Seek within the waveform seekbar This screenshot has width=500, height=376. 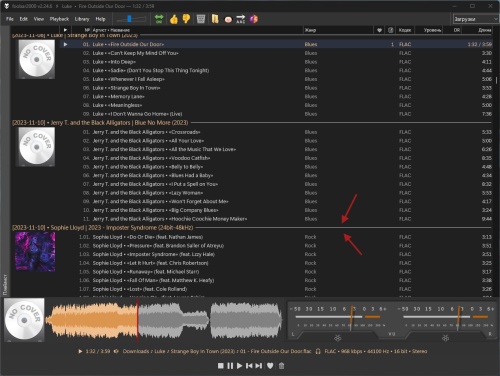click(x=164, y=320)
